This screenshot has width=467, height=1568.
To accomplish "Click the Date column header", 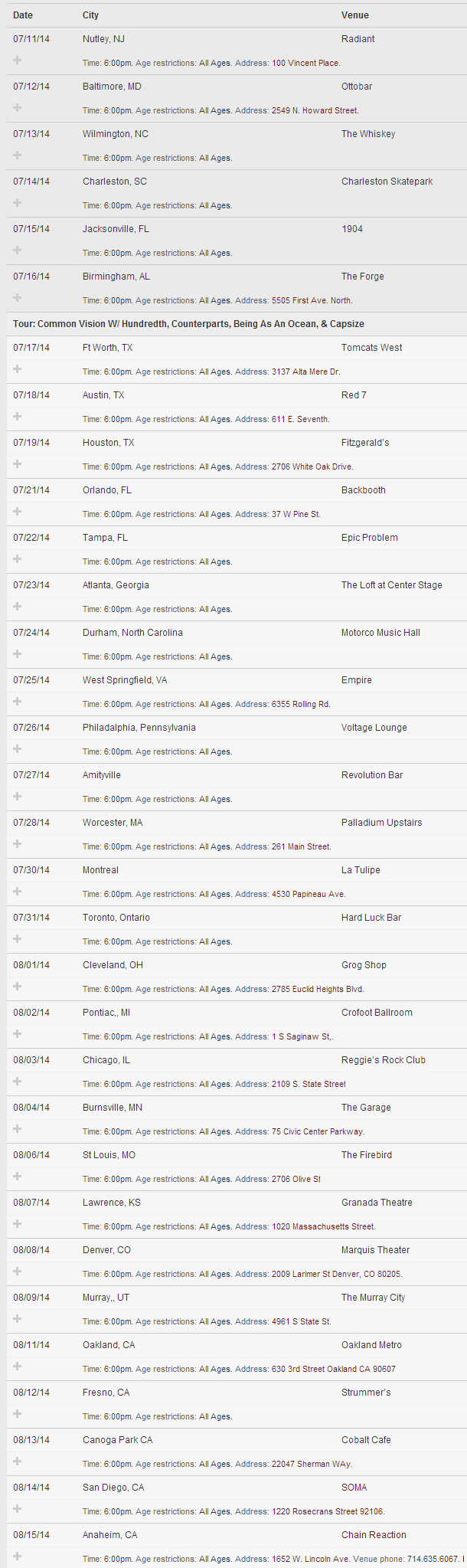I will [23, 15].
